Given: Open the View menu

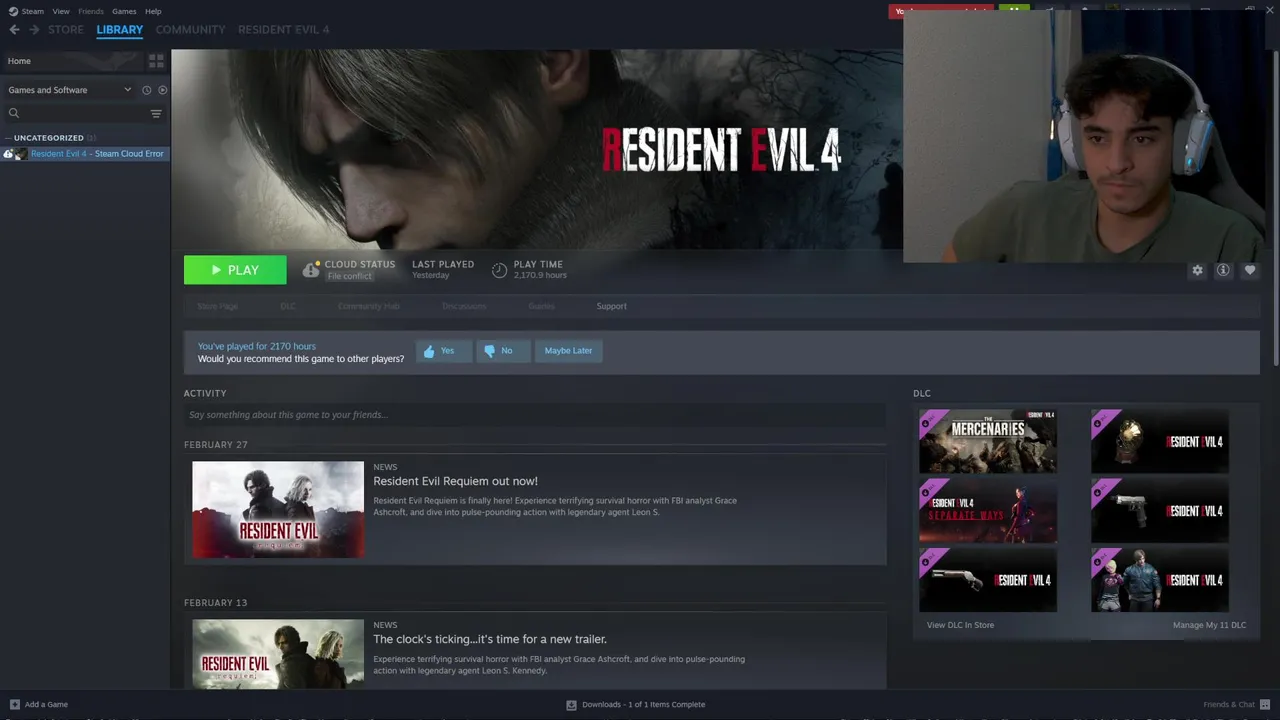Looking at the screenshot, I should 61,11.
